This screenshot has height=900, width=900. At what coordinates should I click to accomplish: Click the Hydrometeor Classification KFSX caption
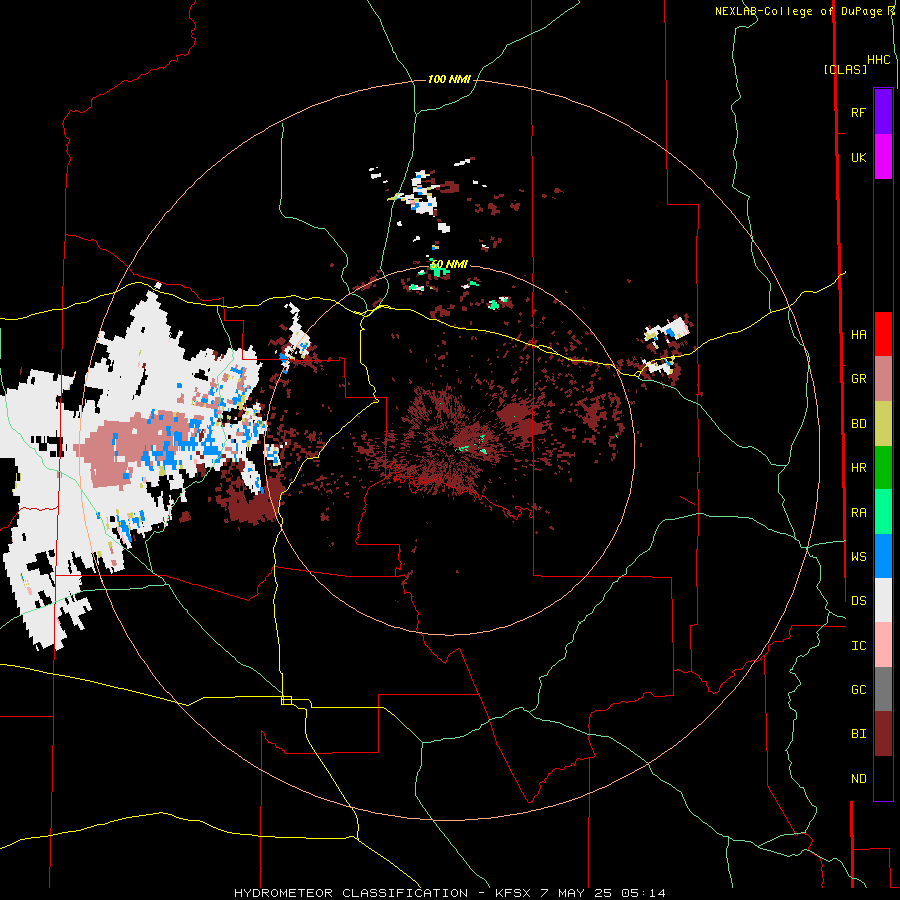pos(449,893)
